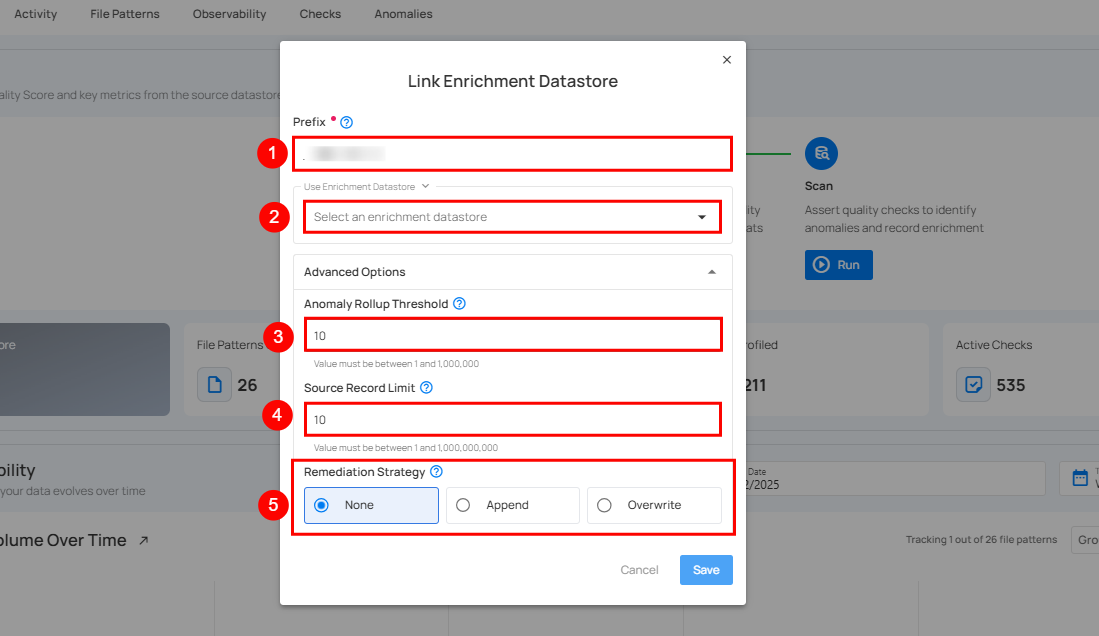Click the File Patterns count 26

247,385
